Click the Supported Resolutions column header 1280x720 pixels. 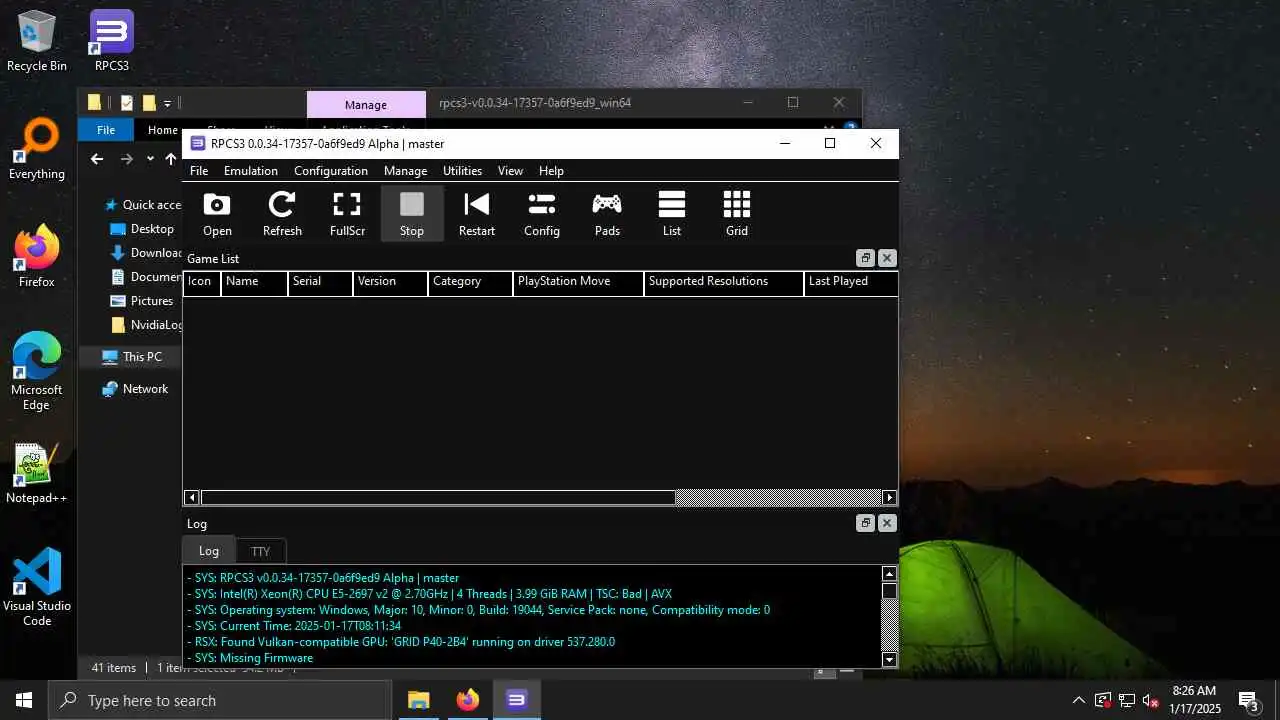(x=723, y=283)
